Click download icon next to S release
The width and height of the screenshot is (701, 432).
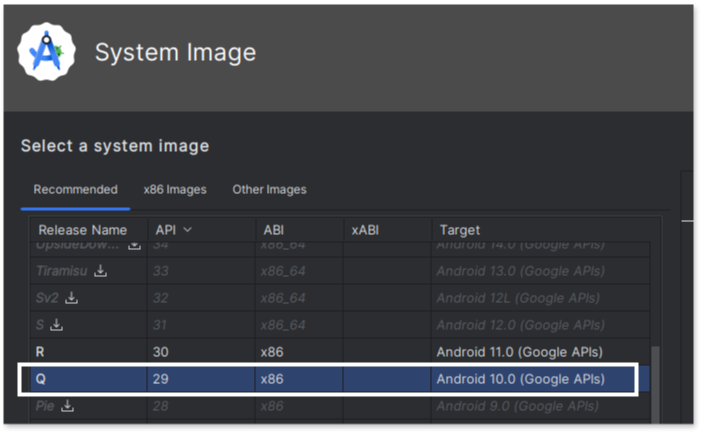57,325
